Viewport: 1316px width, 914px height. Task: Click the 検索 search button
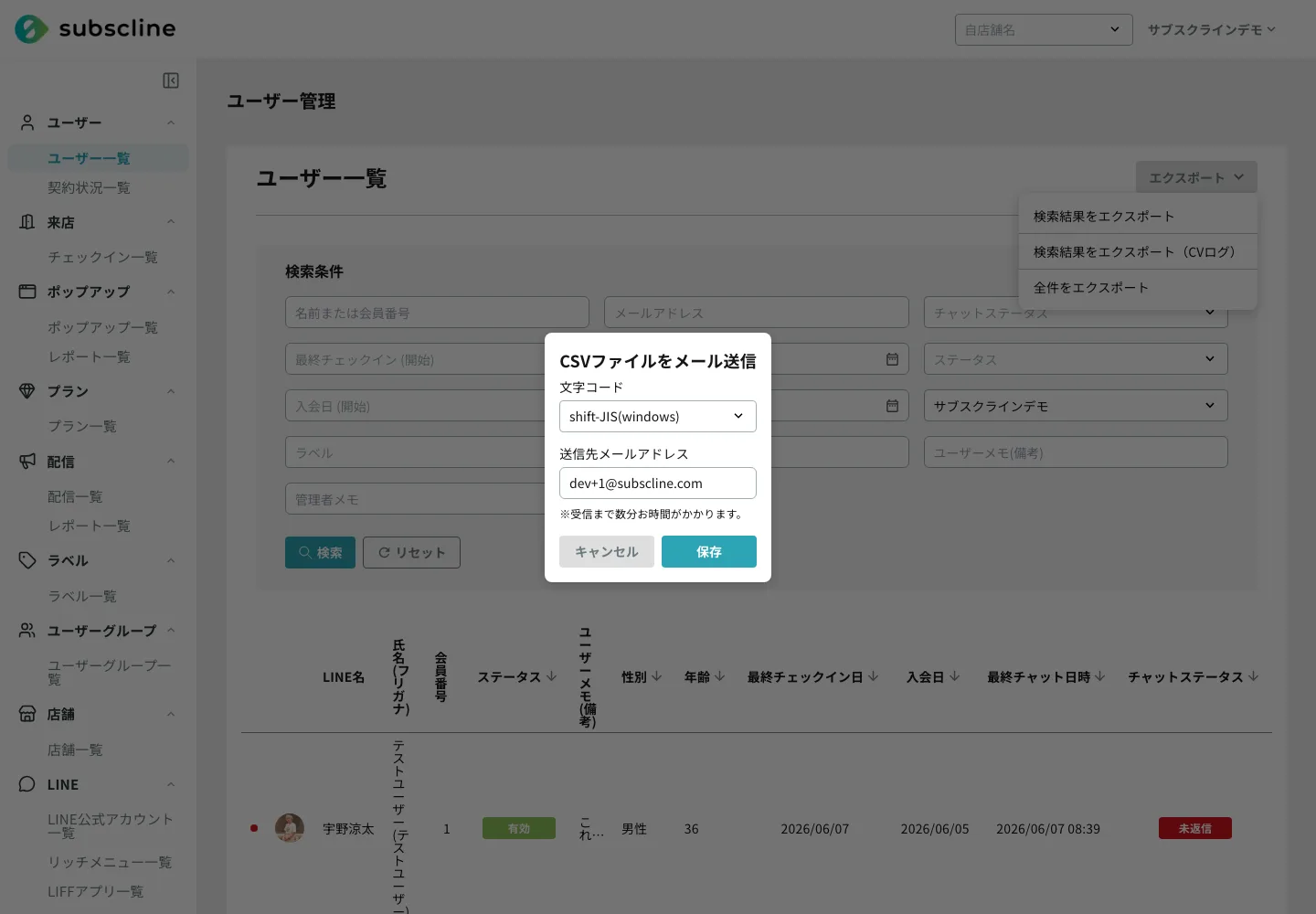320,552
